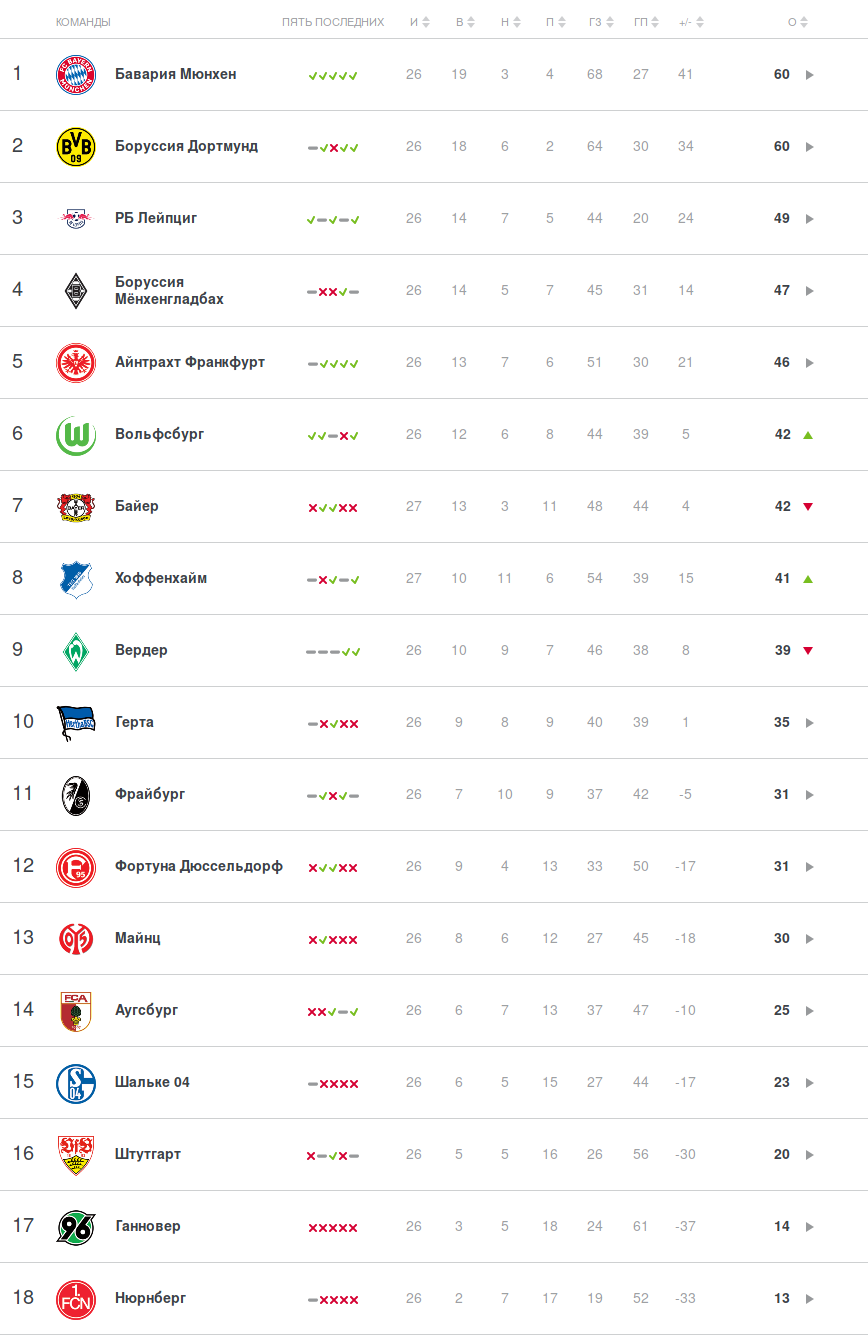This screenshot has height=1336, width=868.
Task: Sort table by the О points column
Action: click(x=797, y=22)
